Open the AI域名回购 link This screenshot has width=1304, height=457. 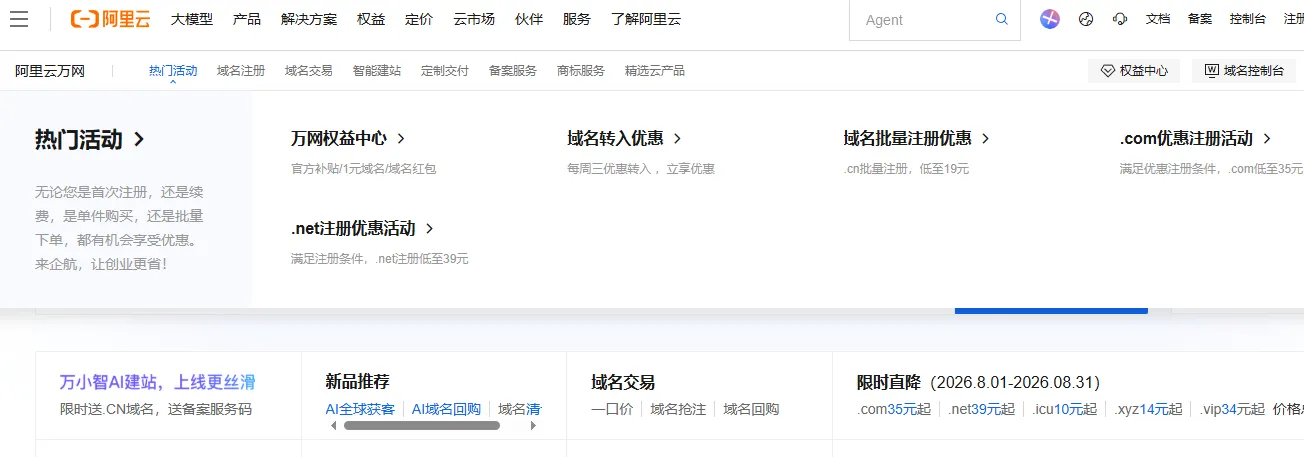[446, 409]
